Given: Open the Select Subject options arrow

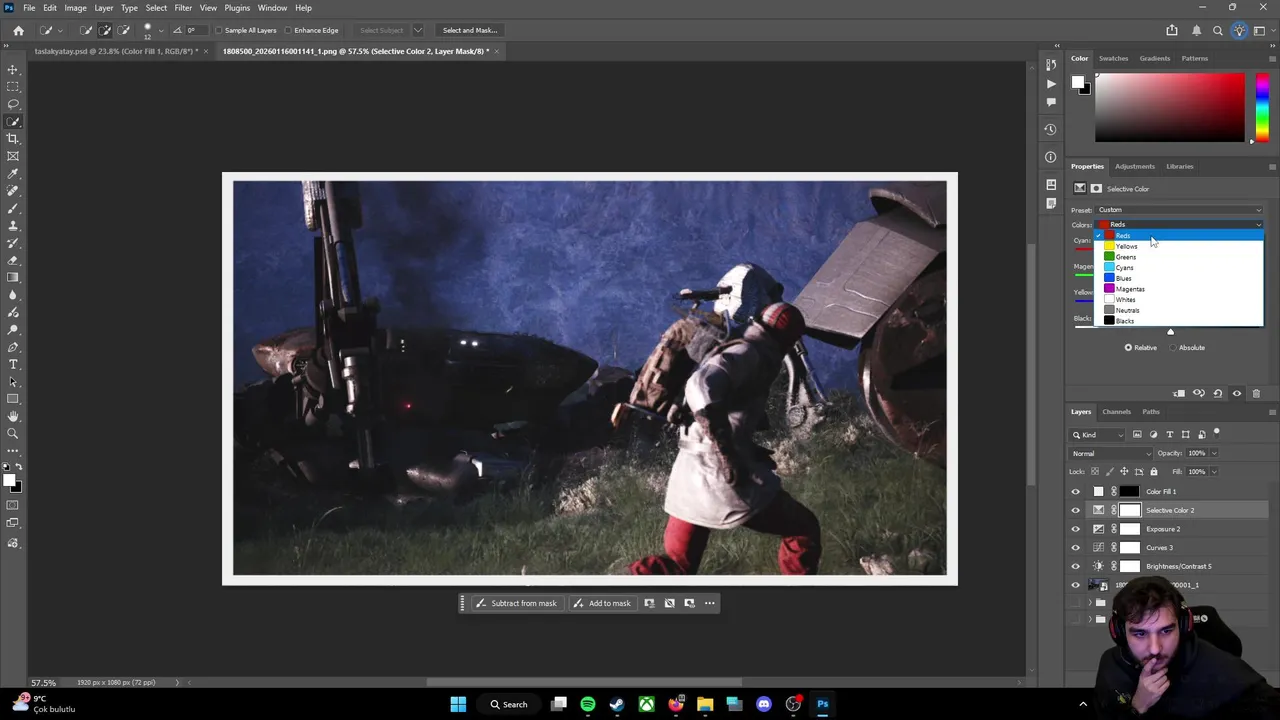Looking at the screenshot, I should (417, 30).
